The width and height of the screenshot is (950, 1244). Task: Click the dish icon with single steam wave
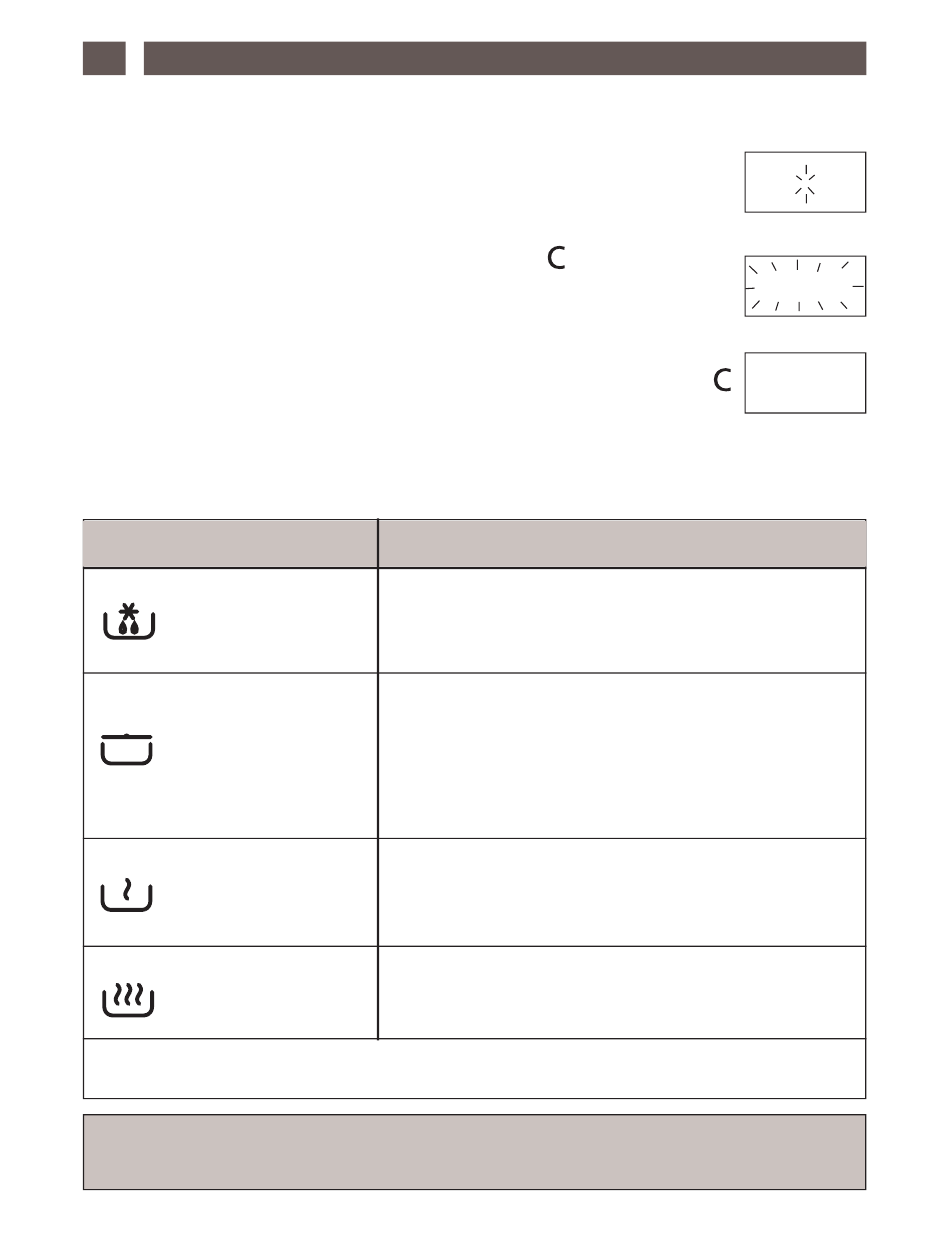pos(126,893)
